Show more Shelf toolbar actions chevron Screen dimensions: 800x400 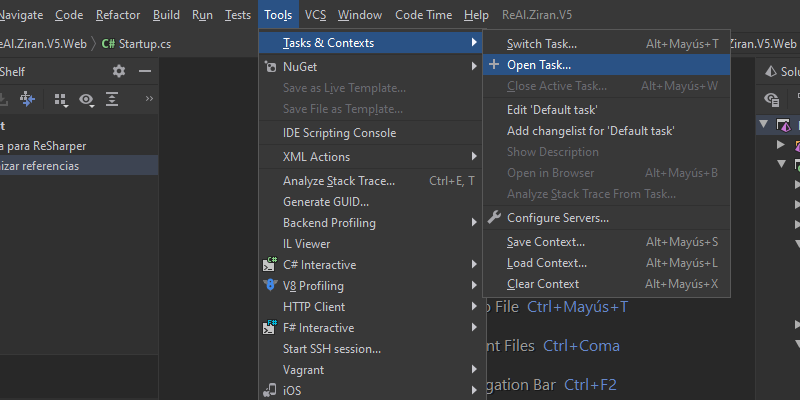(149, 98)
